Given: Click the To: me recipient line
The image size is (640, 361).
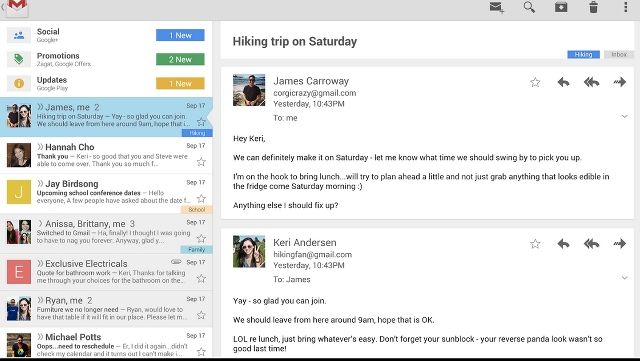Looking at the screenshot, I should tap(285, 118).
